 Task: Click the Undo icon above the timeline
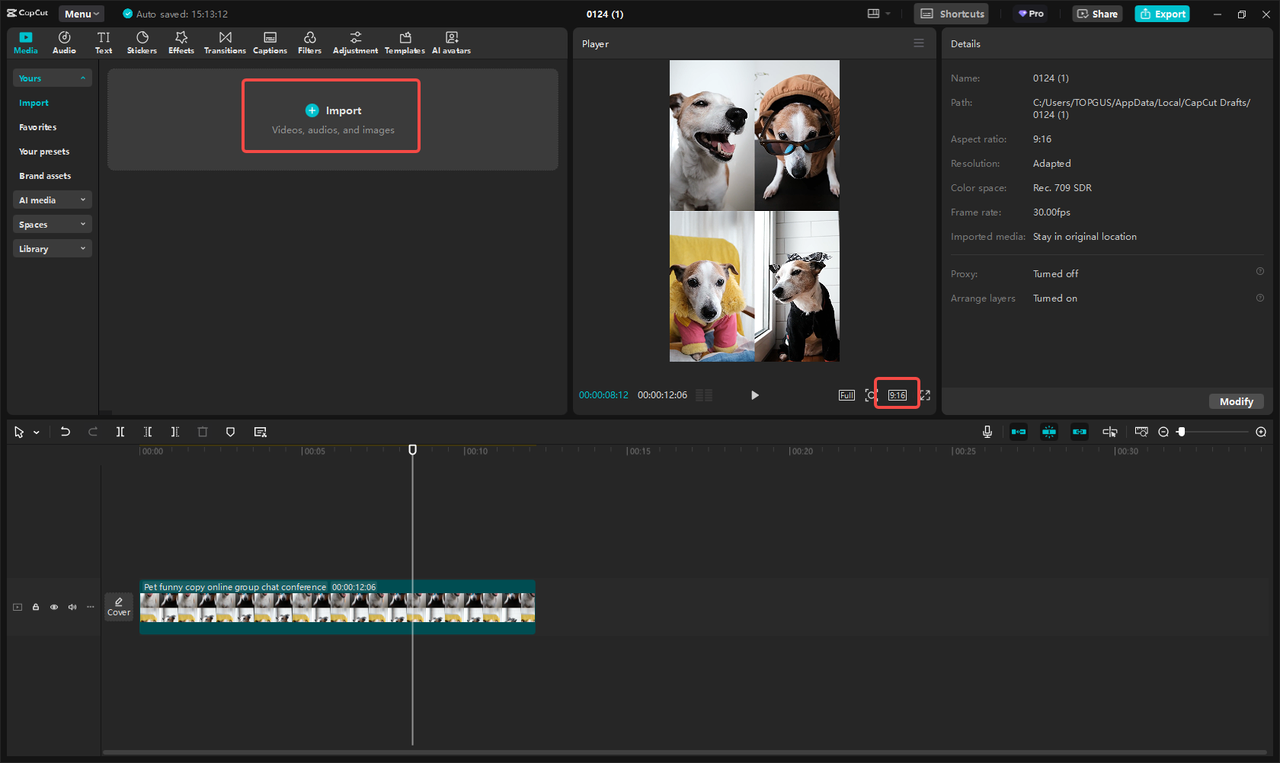pos(65,431)
